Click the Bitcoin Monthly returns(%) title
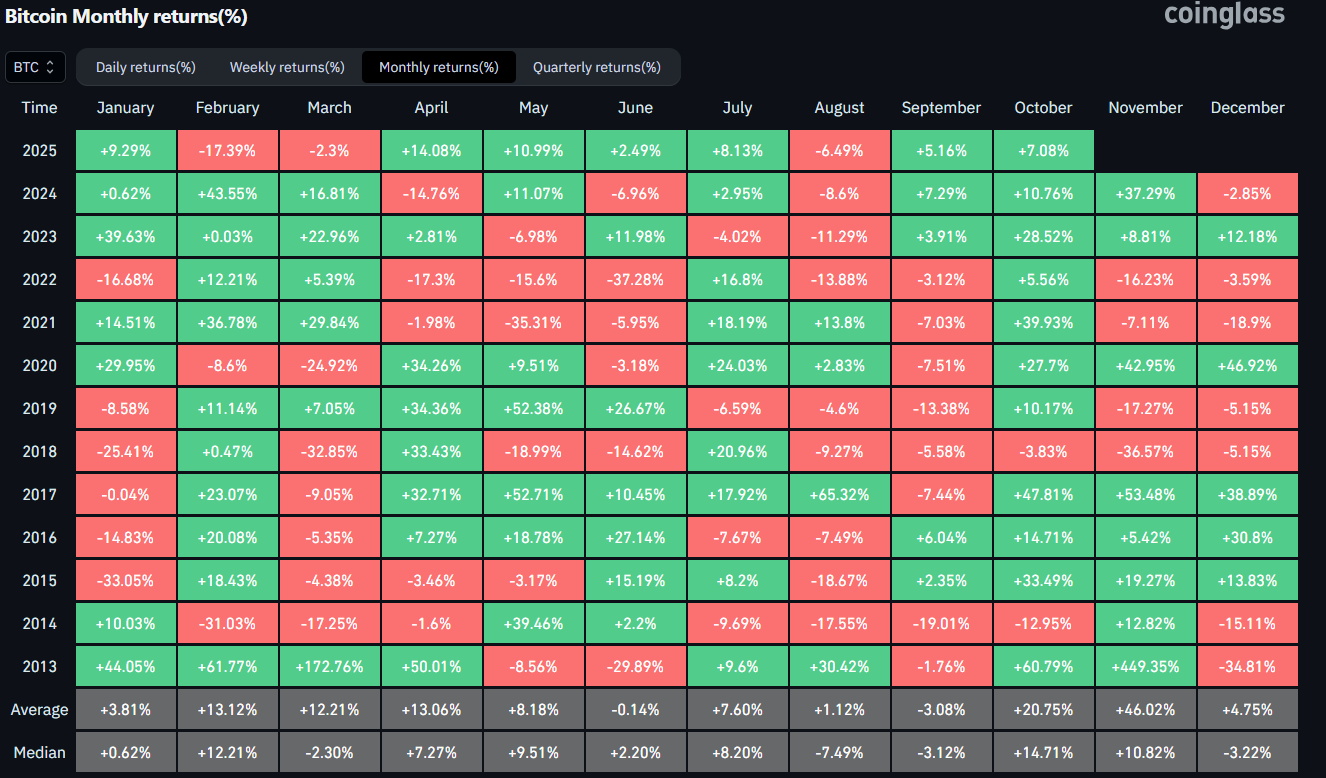Viewport: 1326px width, 778px height. 126,17
